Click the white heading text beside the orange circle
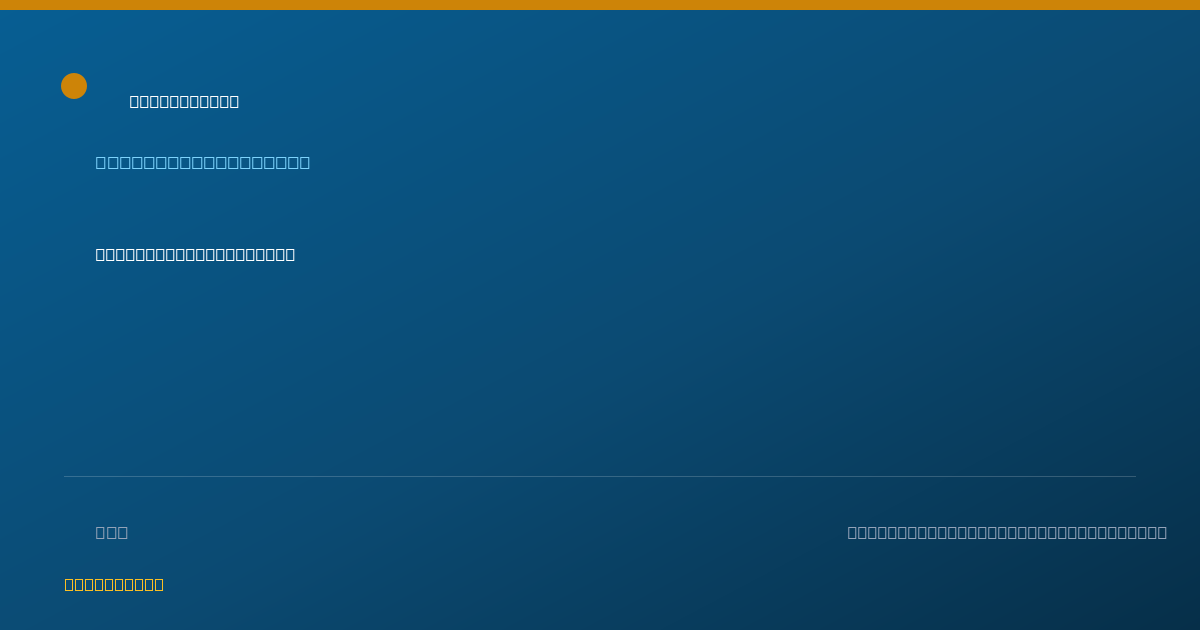 click(x=184, y=101)
